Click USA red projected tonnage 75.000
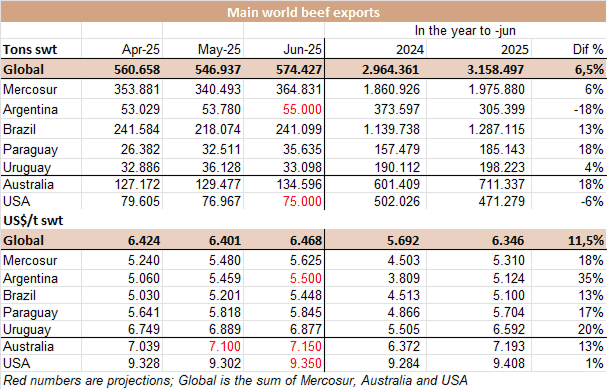 (302, 202)
